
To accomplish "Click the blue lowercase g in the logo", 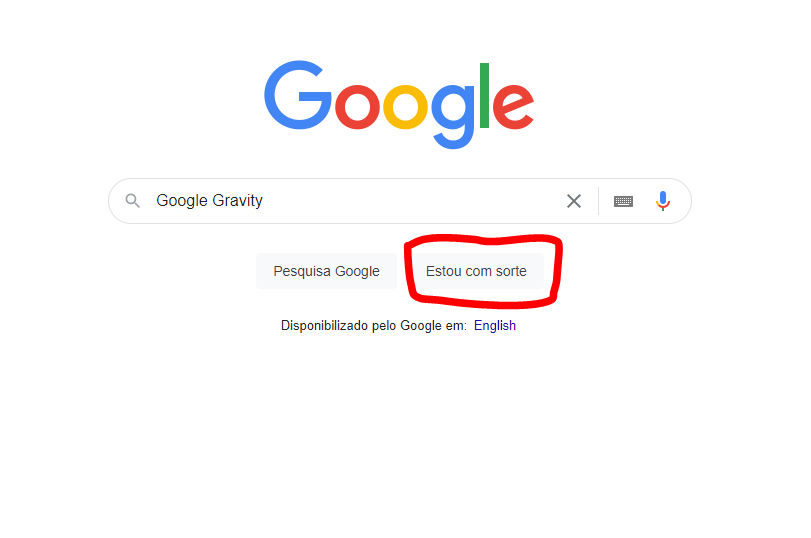I will click(453, 116).
